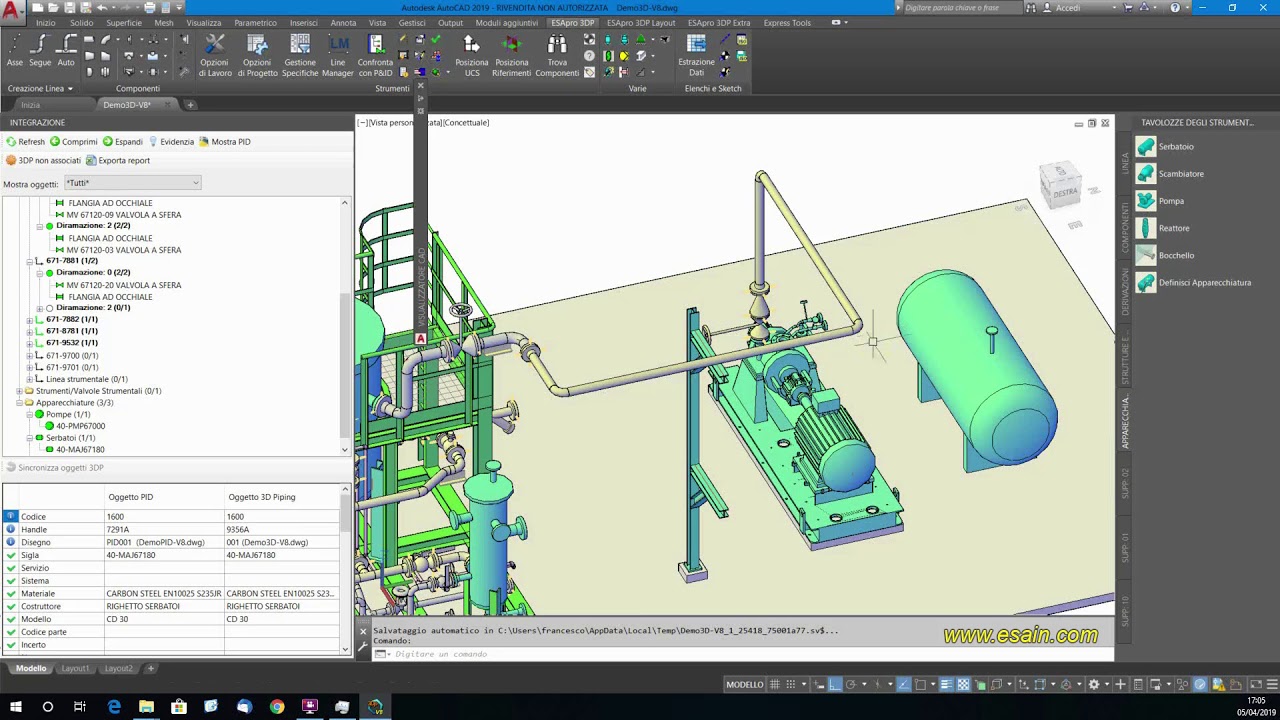Select the Asse line creation tool
This screenshot has width=1280, height=720.
click(15, 51)
